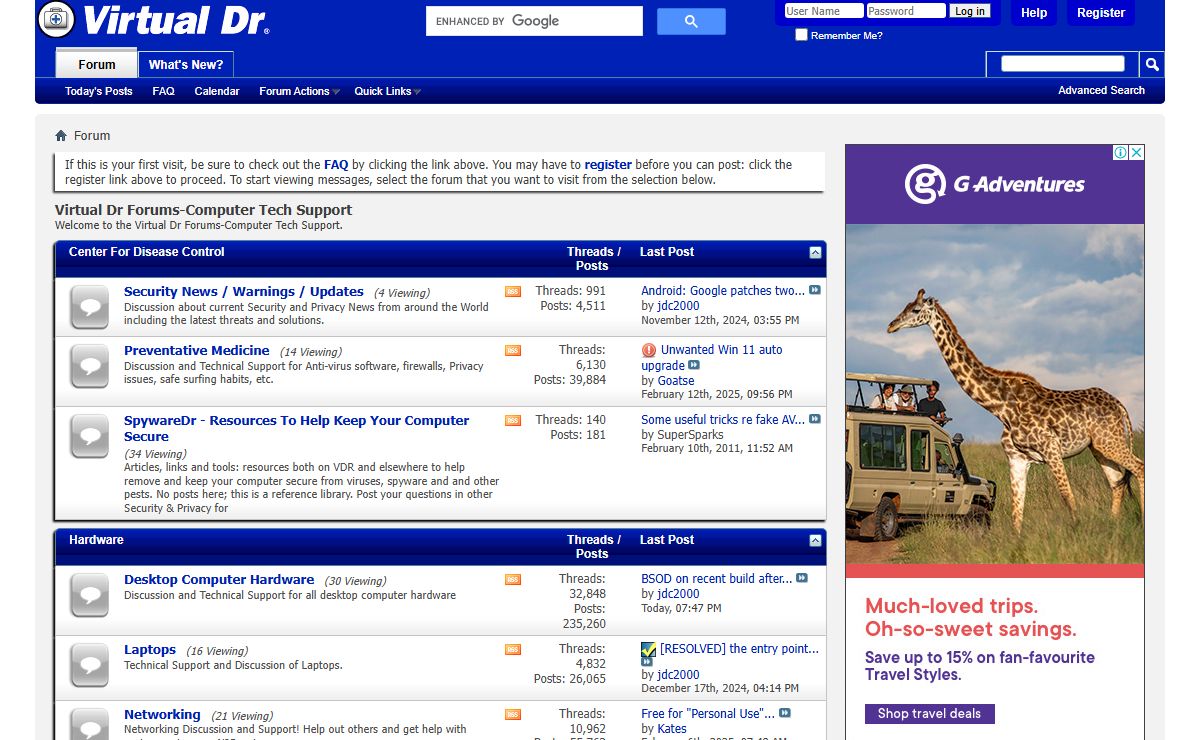Go to last post arrow for BSOD thread

pyautogui.click(x=802, y=578)
